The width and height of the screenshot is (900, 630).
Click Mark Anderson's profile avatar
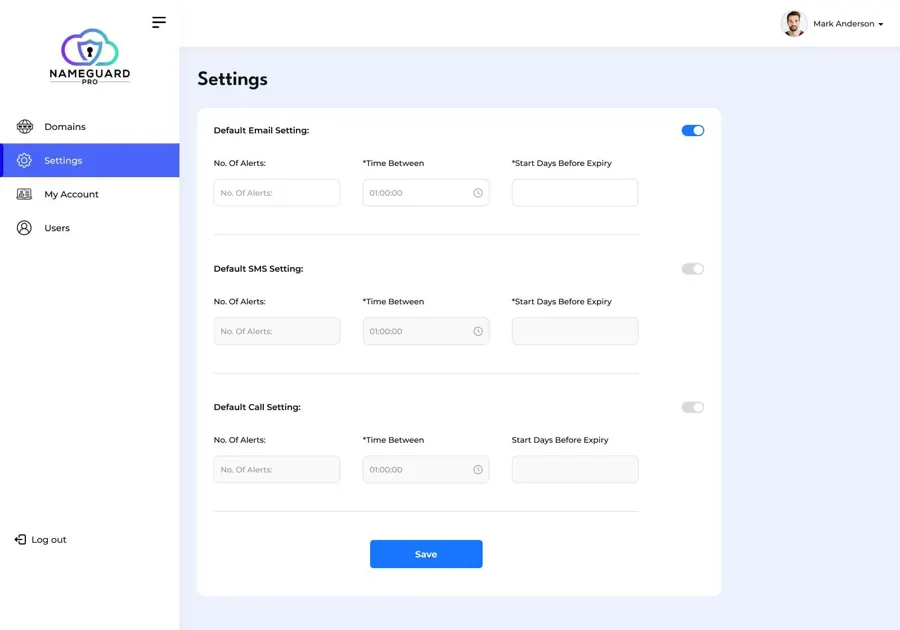click(794, 24)
